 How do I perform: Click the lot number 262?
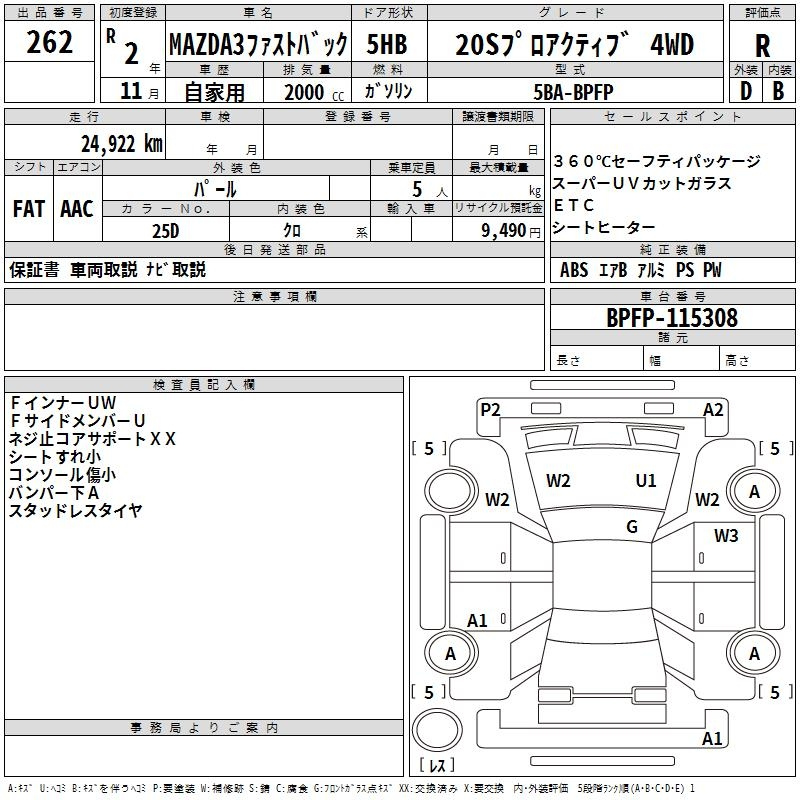point(50,43)
